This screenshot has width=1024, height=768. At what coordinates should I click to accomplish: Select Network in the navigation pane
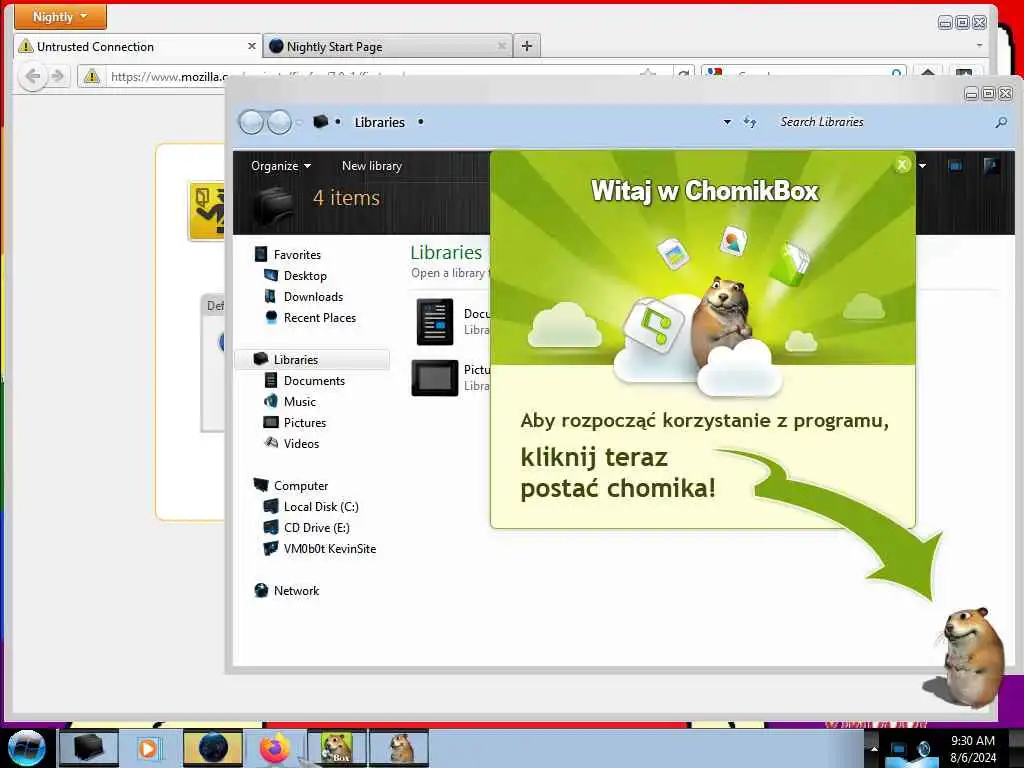click(x=286, y=590)
